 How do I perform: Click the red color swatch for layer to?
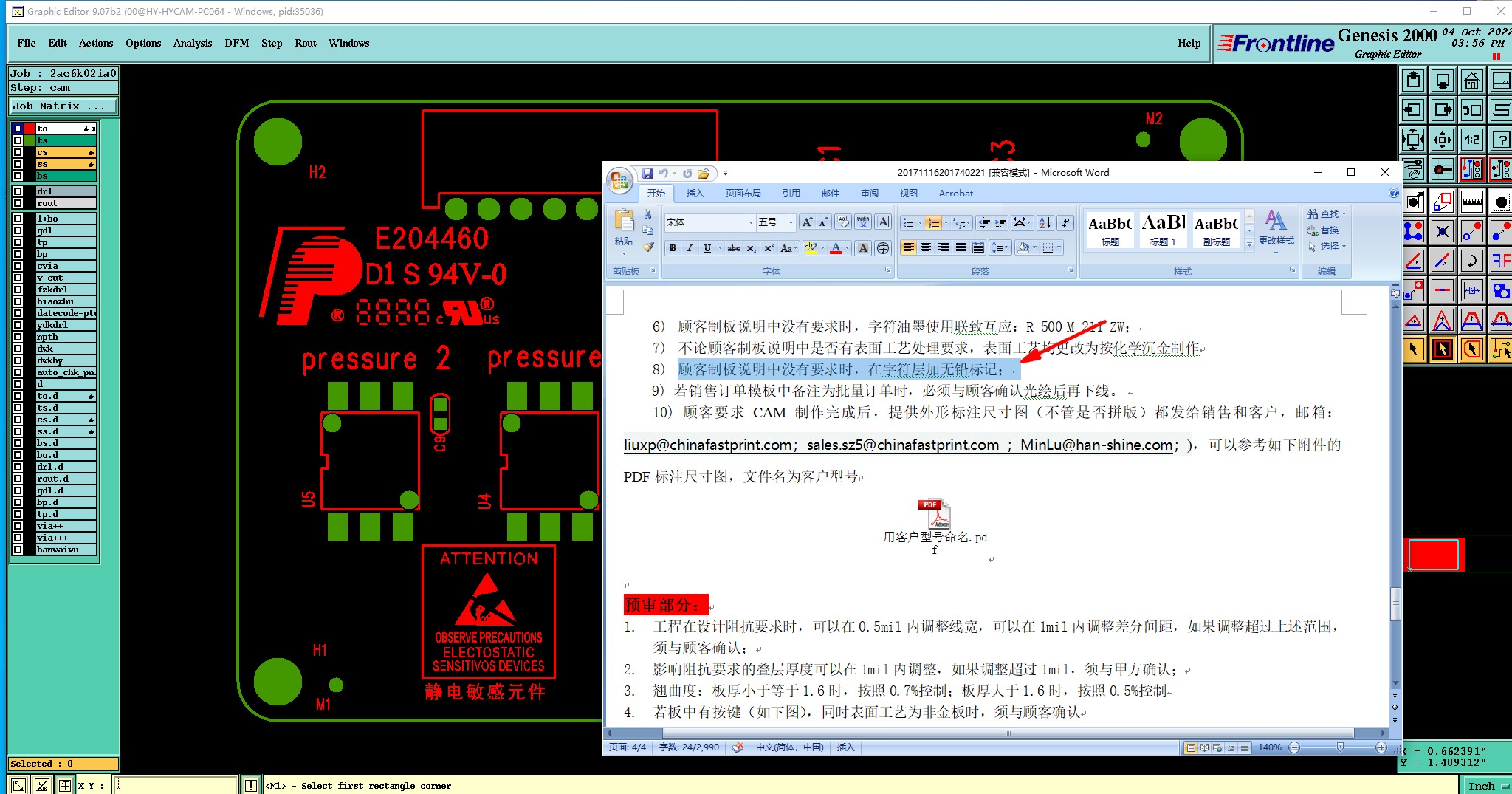point(30,129)
